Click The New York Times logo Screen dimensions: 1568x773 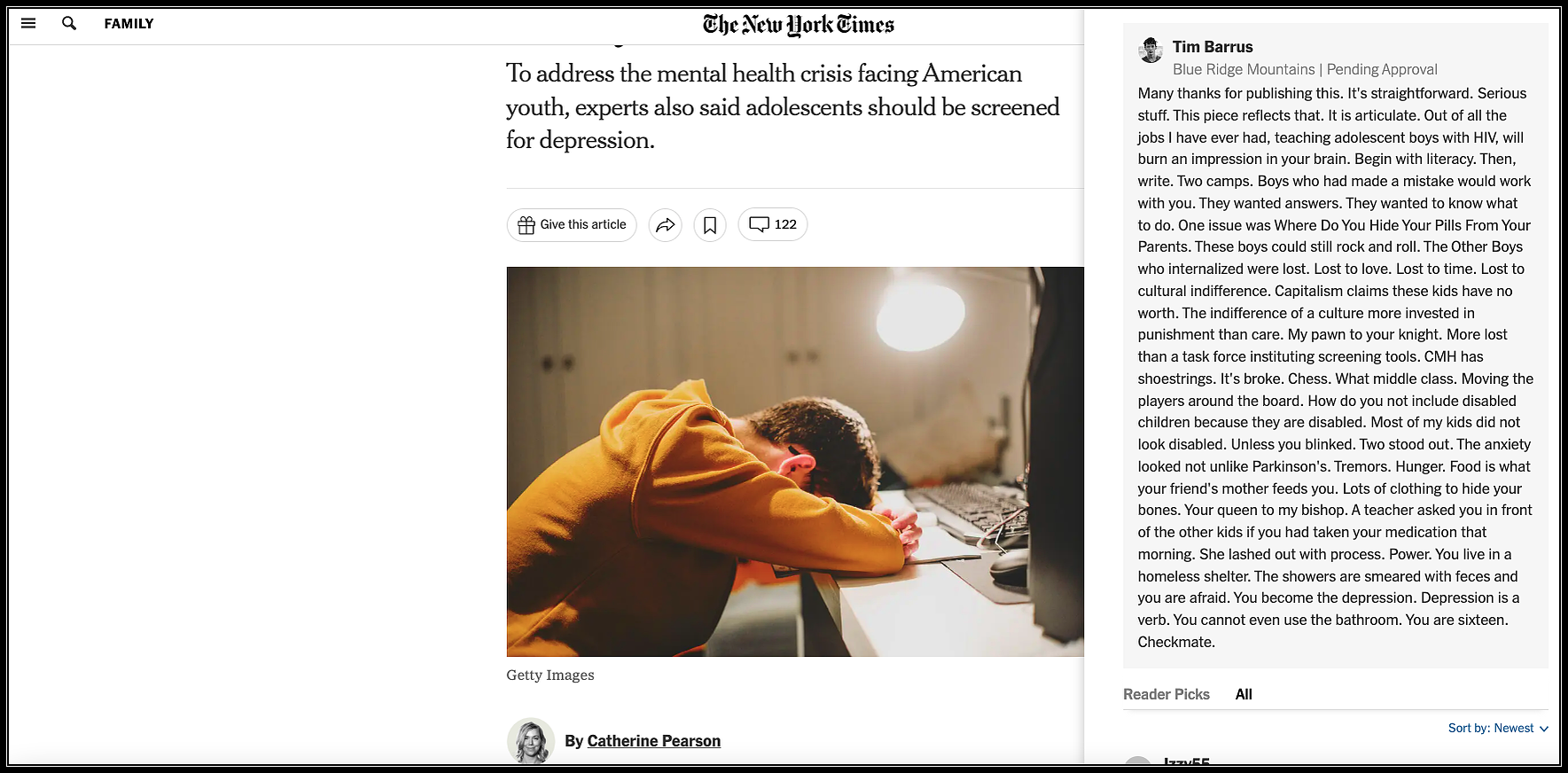pyautogui.click(x=799, y=24)
